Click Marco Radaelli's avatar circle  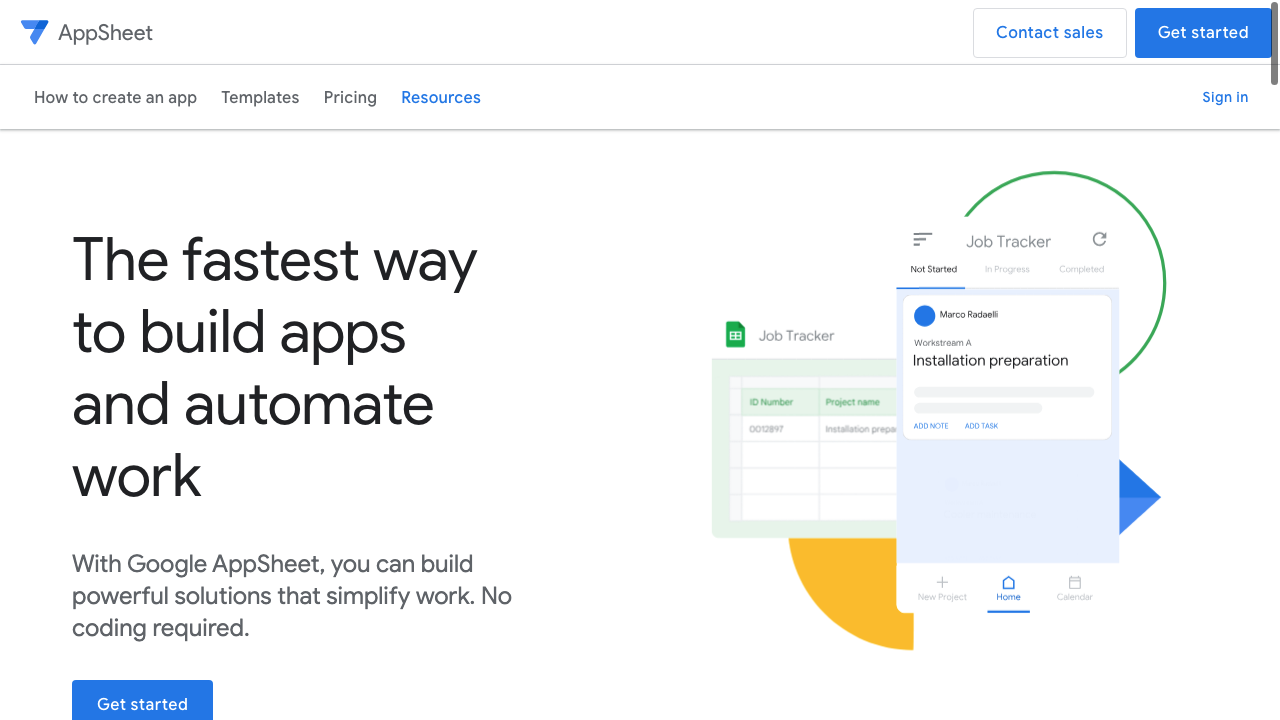[925, 315]
